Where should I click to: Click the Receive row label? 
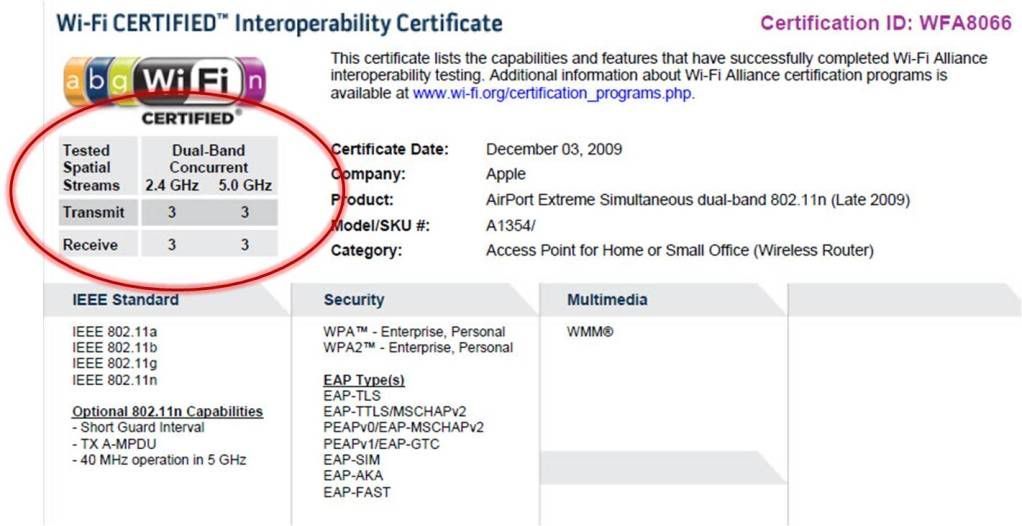tap(91, 245)
